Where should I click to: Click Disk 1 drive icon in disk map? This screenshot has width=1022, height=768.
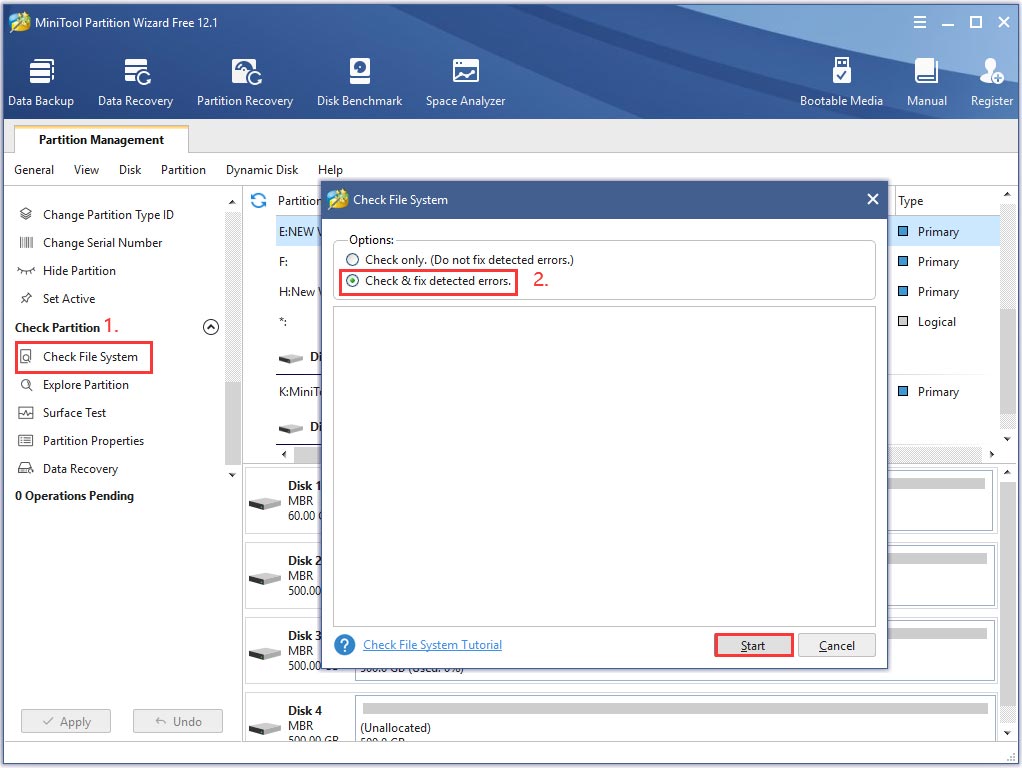pos(265,503)
